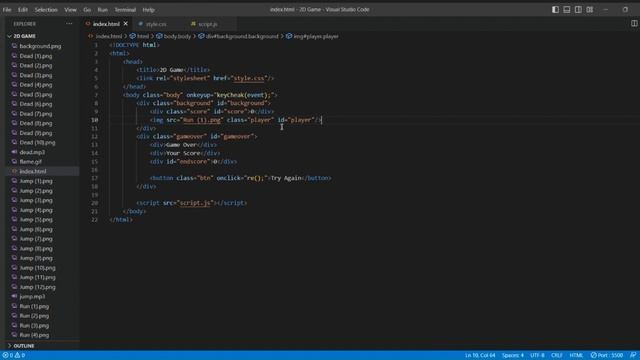Open background.png in the explorer
Viewport: 640px width, 360px height.
point(40,46)
